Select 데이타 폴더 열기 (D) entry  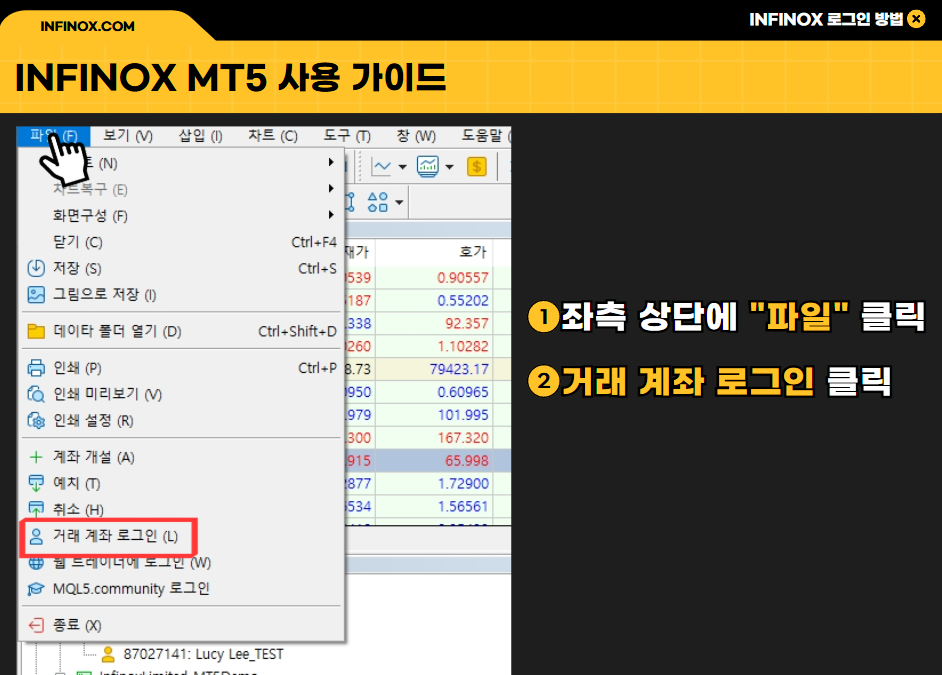click(x=181, y=331)
